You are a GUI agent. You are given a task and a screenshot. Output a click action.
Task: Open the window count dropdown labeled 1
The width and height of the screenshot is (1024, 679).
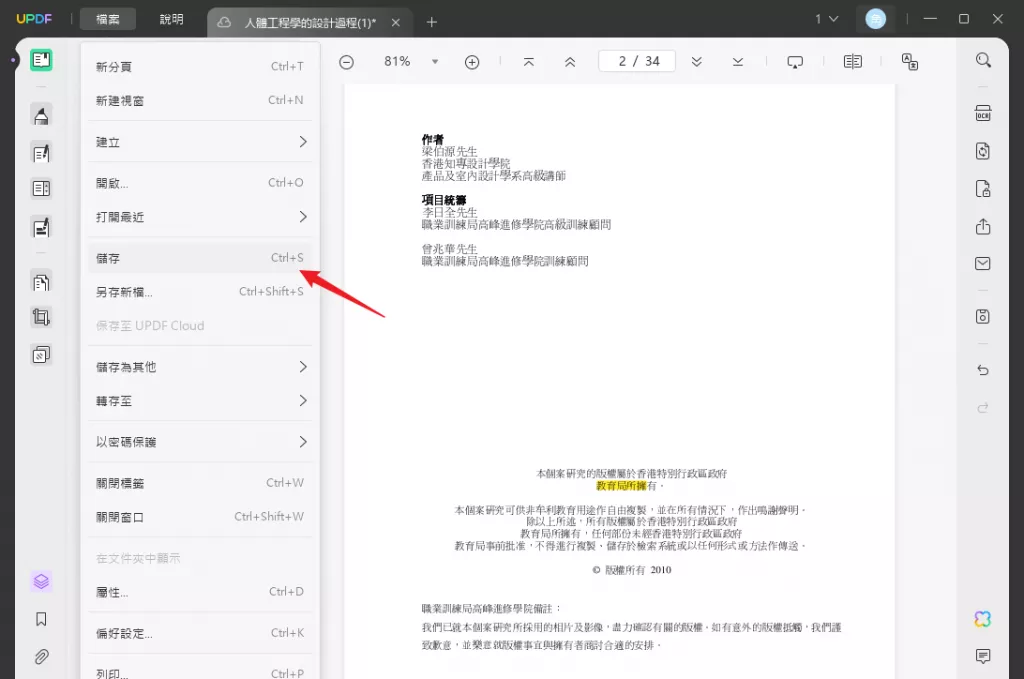coord(826,19)
